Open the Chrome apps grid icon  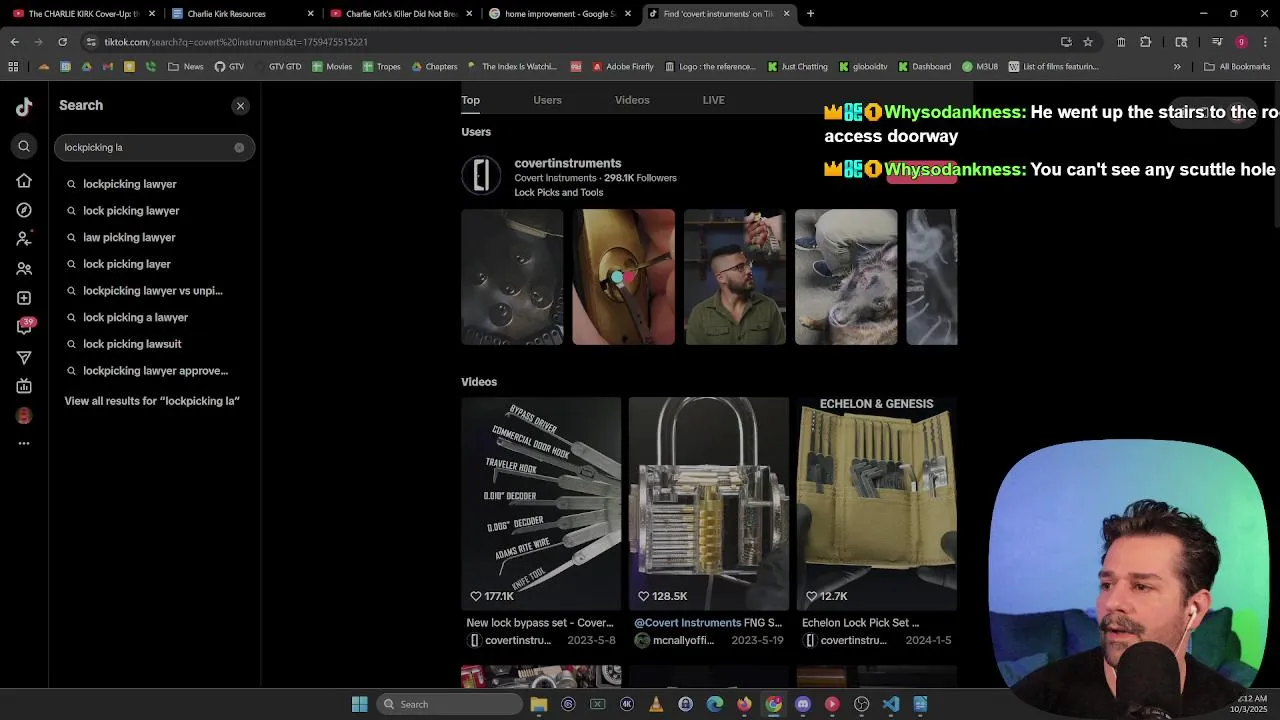pyautogui.click(x=13, y=67)
